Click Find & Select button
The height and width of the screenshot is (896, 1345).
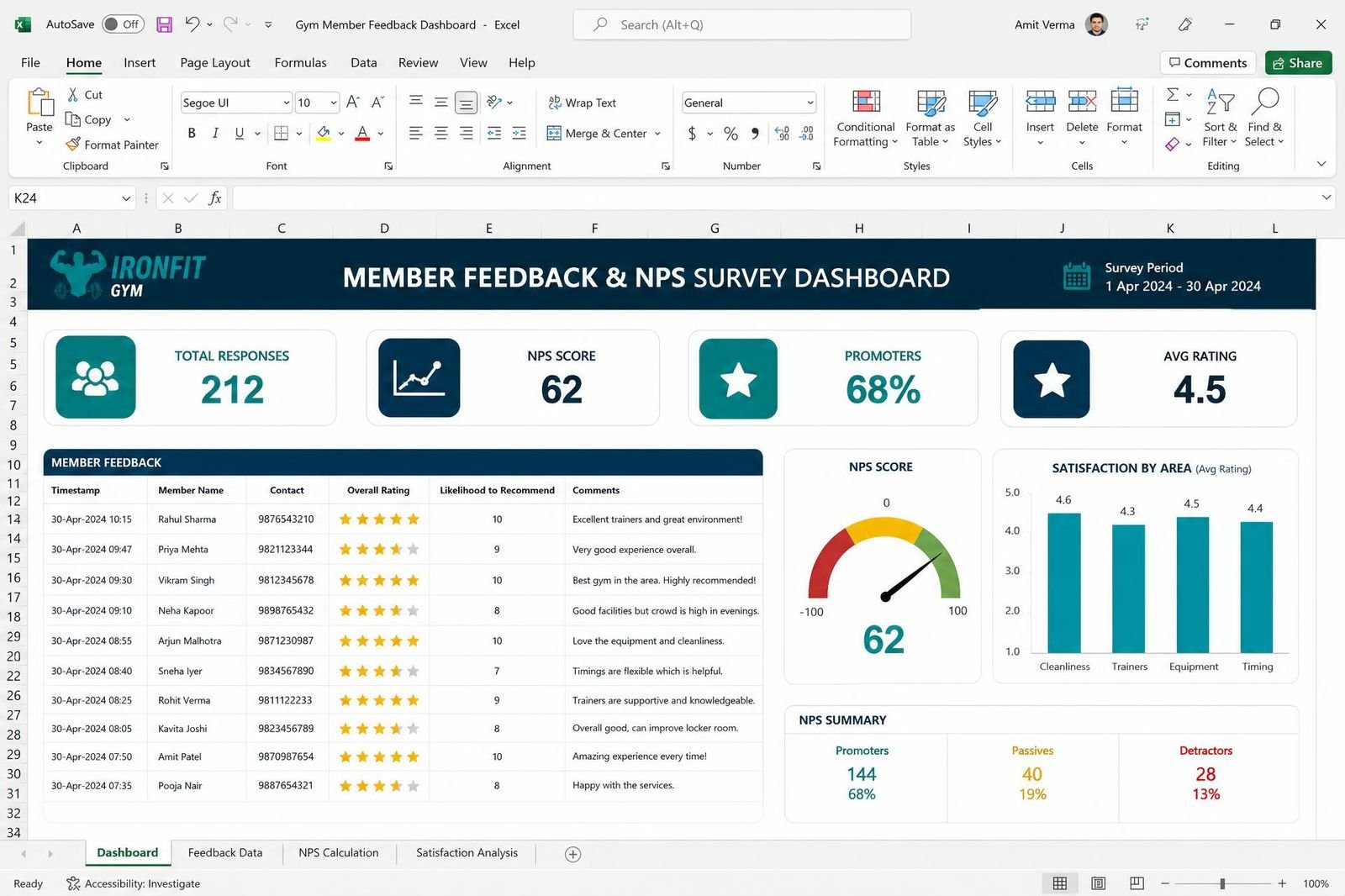[x=1264, y=117]
